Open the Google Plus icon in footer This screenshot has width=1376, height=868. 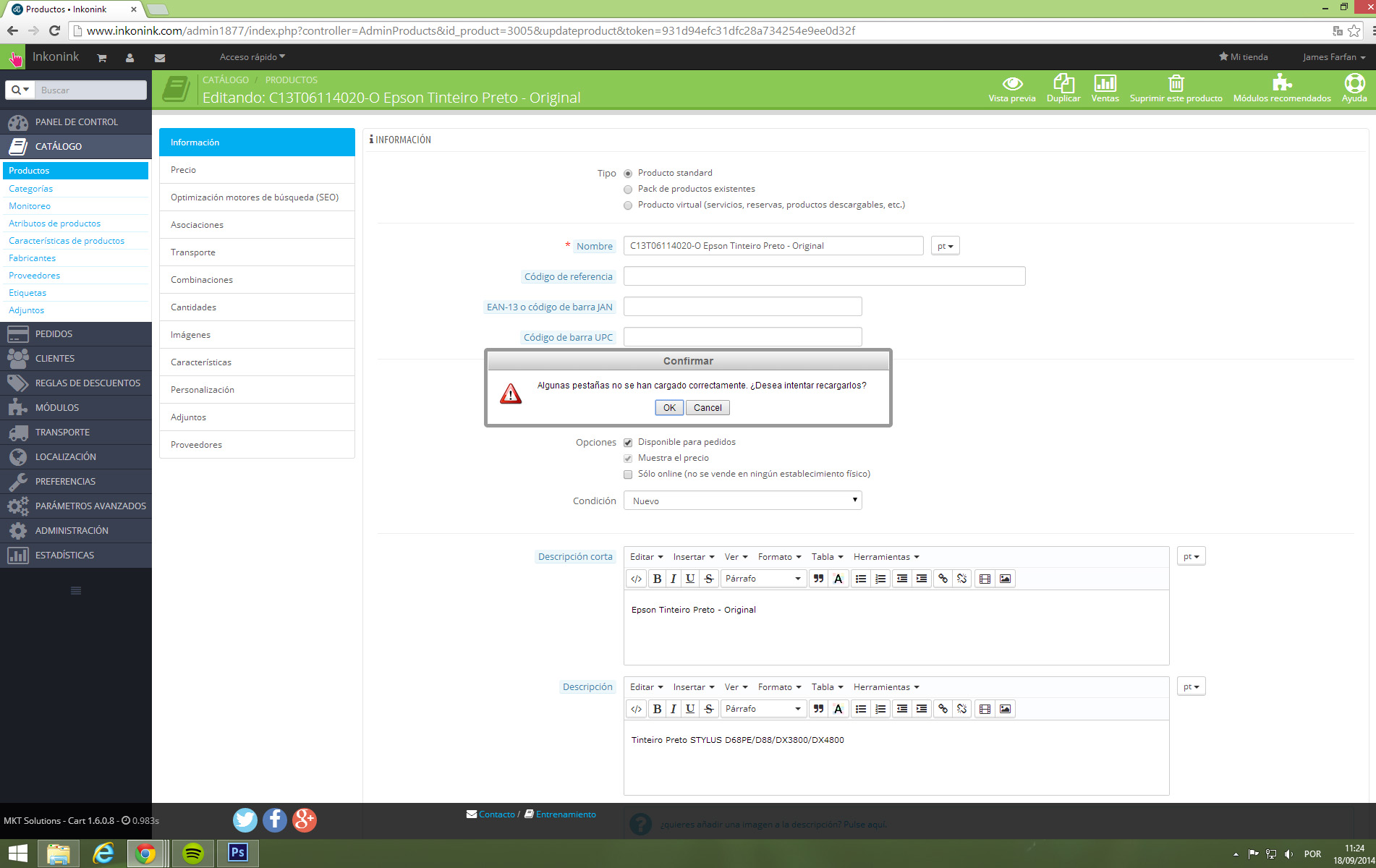(305, 820)
